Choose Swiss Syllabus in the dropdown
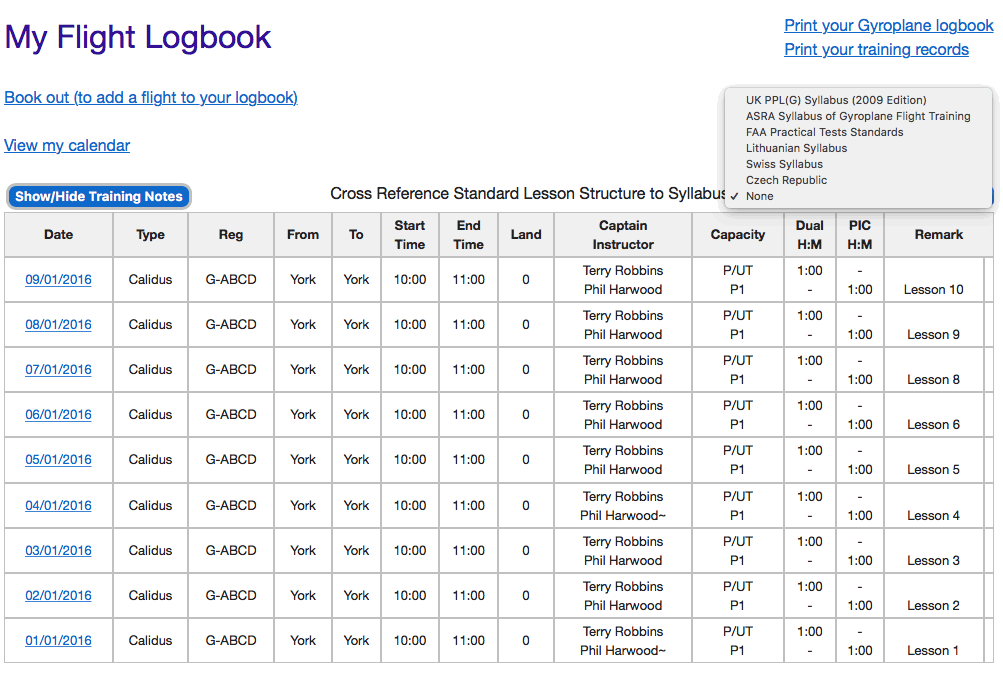This screenshot has height=677, width=1003. point(784,164)
